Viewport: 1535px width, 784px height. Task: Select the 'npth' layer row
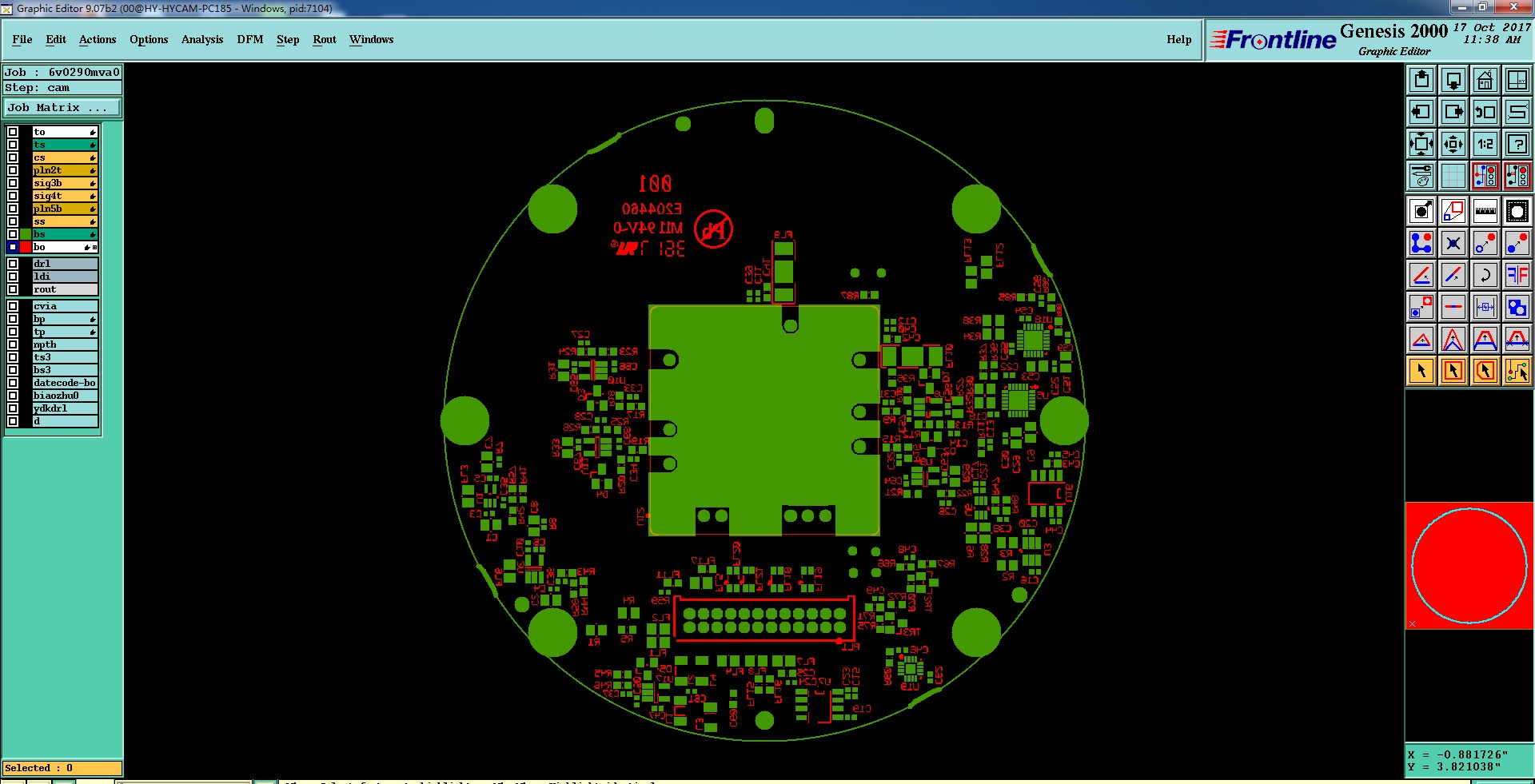click(x=65, y=344)
